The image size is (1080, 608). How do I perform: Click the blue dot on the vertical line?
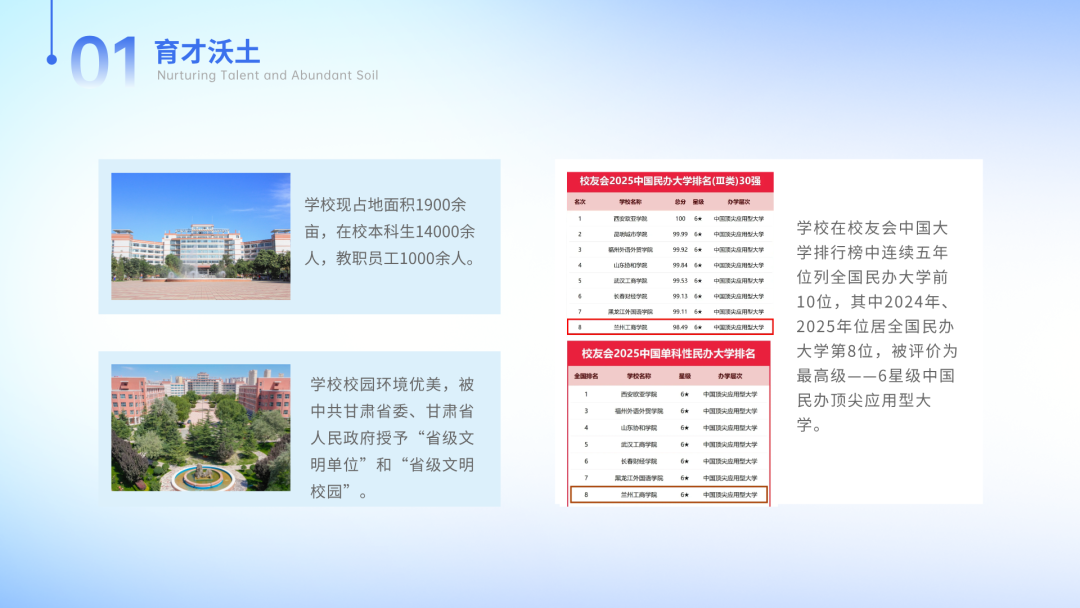click(x=52, y=60)
